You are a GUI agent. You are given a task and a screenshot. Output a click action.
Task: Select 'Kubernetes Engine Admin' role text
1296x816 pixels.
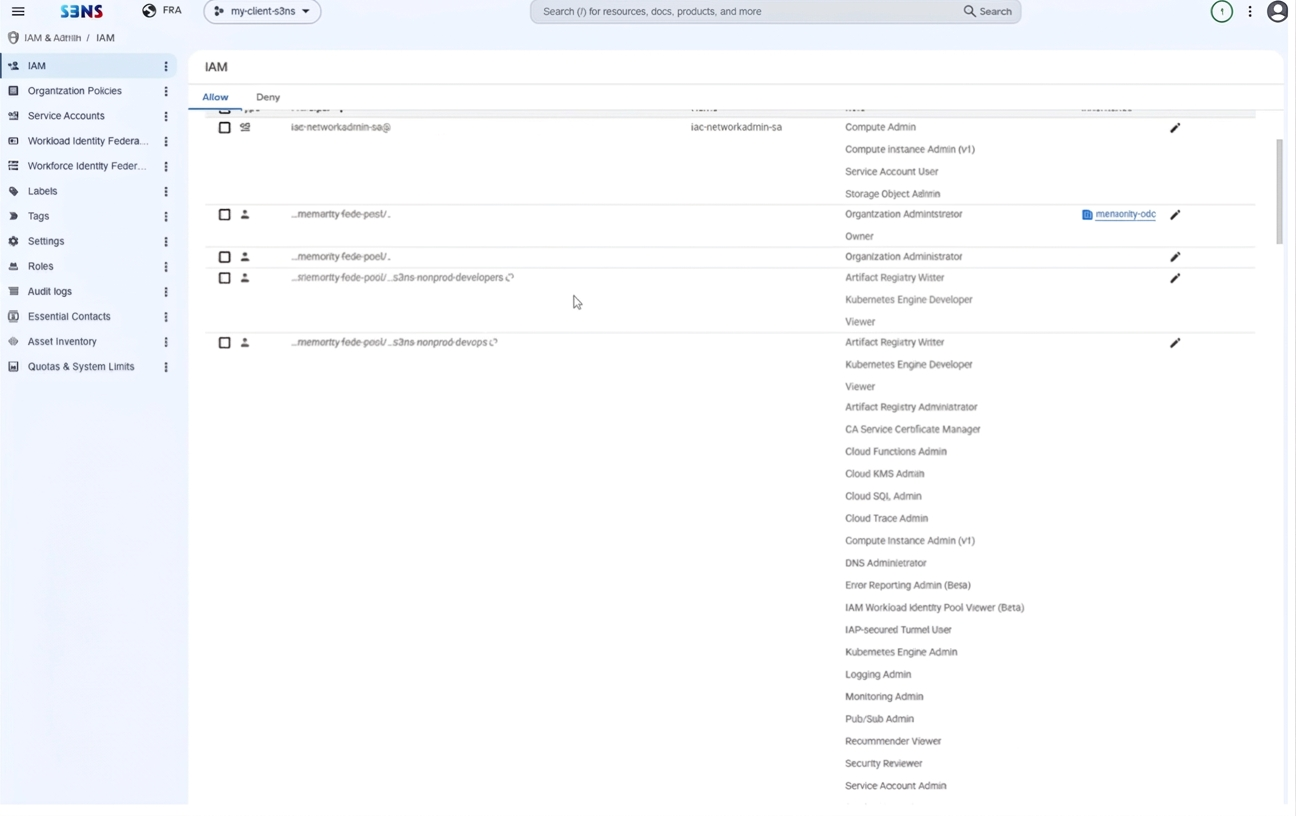tap(901, 652)
